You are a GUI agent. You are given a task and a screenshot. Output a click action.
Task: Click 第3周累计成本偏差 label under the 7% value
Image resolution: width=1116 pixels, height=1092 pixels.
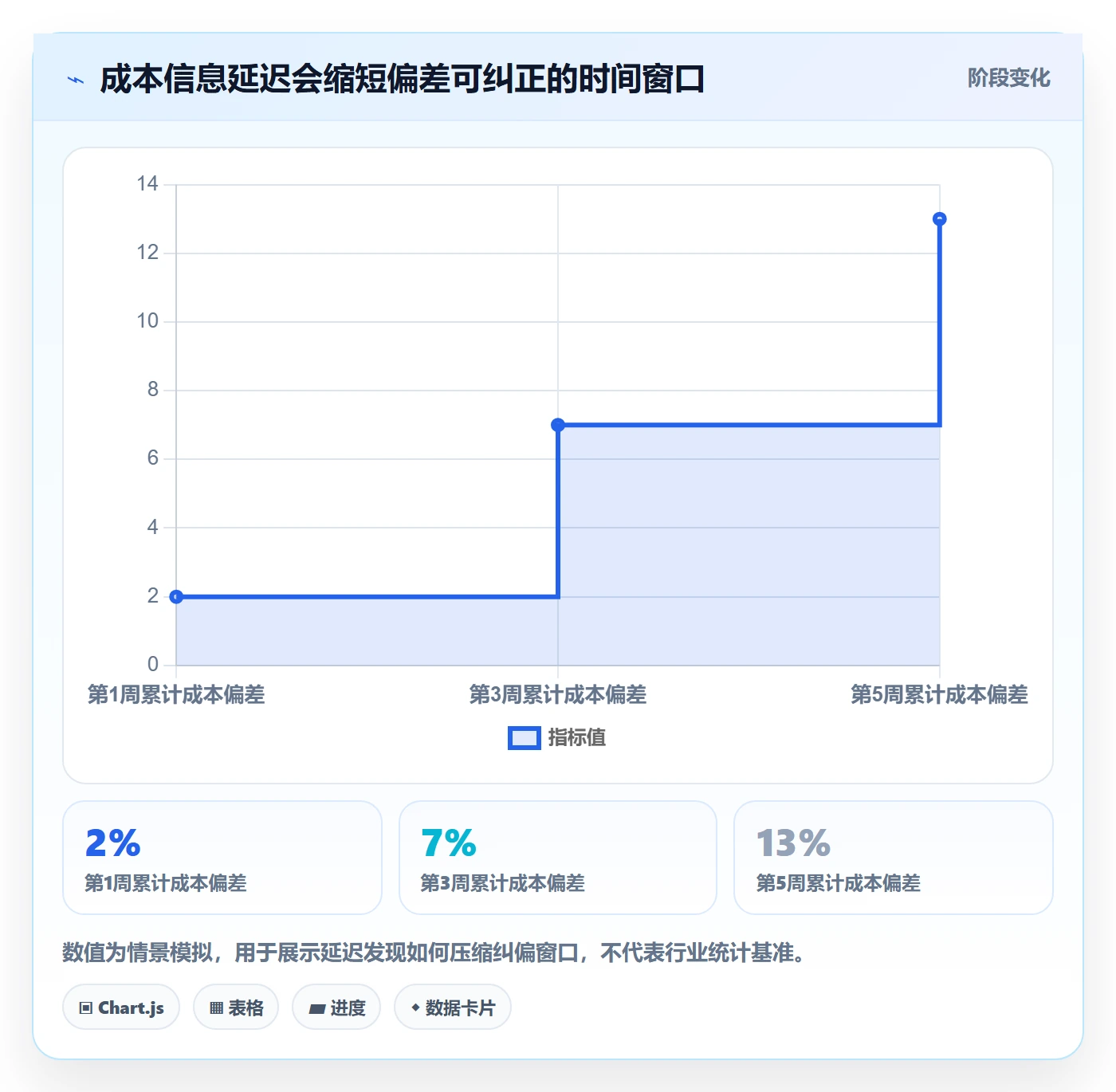click(503, 883)
